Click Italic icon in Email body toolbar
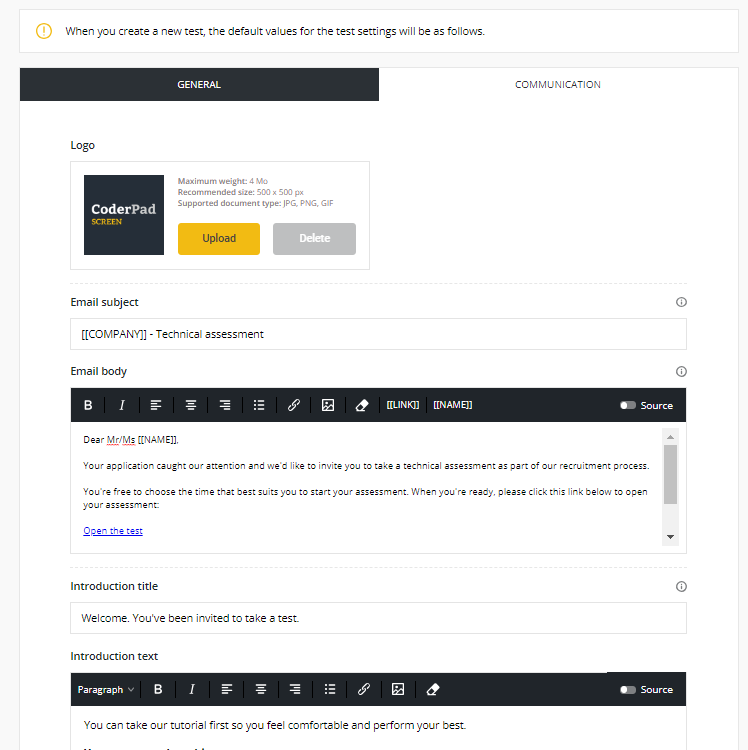 tap(122, 405)
